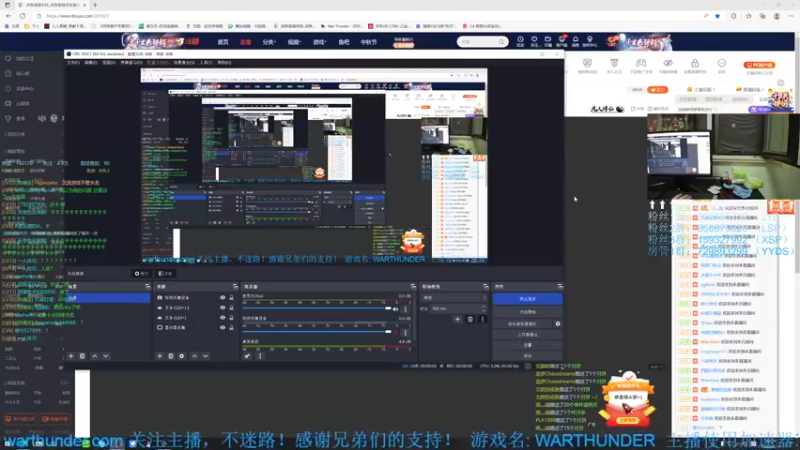Screen dimensions: 800x450
Task: Move scene down with arrow icon
Action: (x=106, y=356)
